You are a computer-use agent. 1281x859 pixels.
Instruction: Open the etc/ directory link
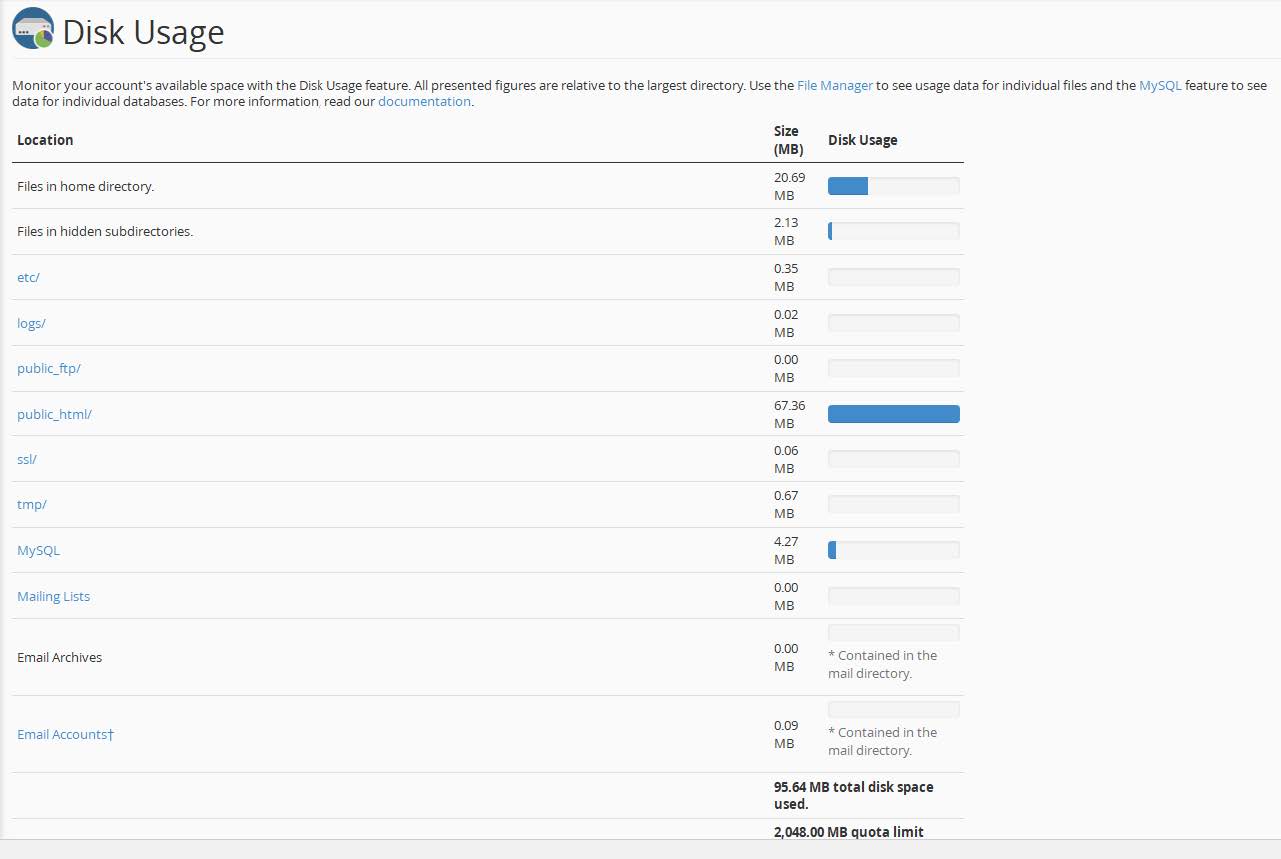[x=28, y=277]
